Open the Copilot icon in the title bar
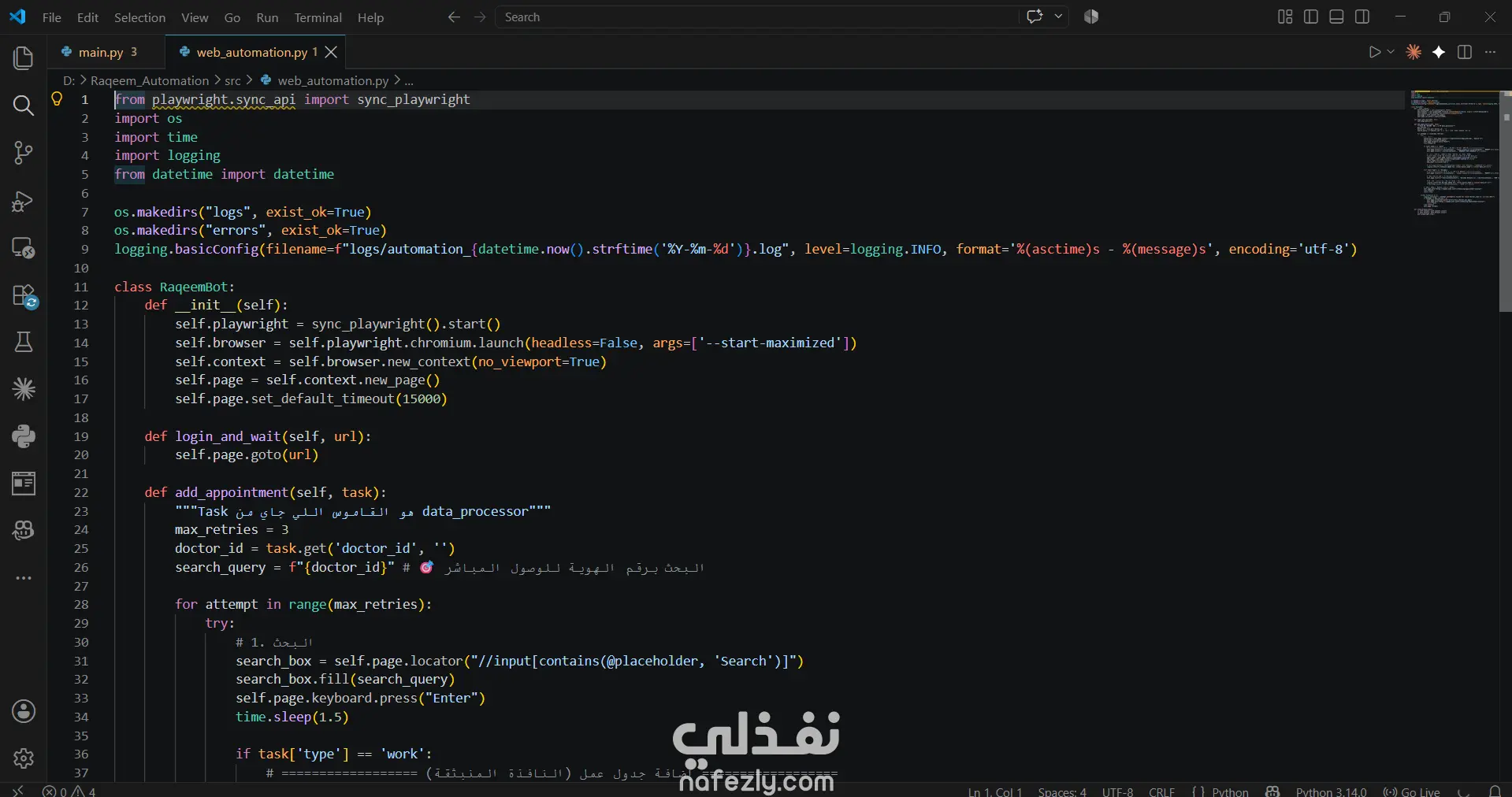The height and width of the screenshot is (797, 1512). pos(1090,17)
